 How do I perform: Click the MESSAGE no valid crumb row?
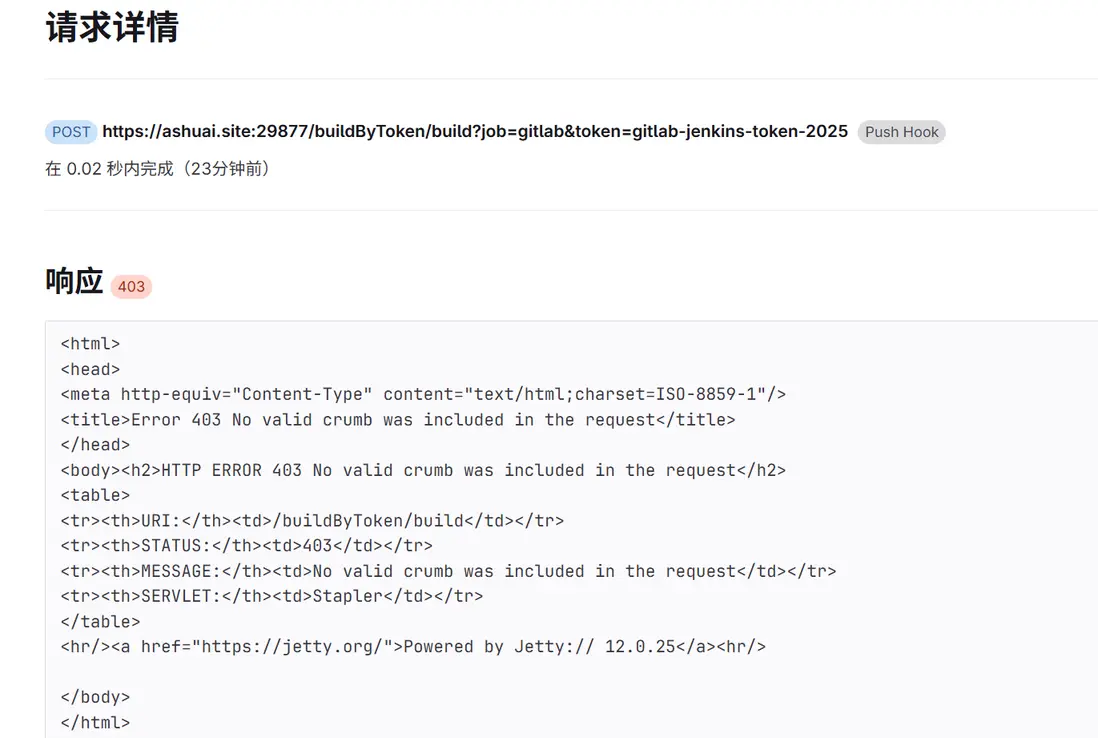tap(448, 571)
